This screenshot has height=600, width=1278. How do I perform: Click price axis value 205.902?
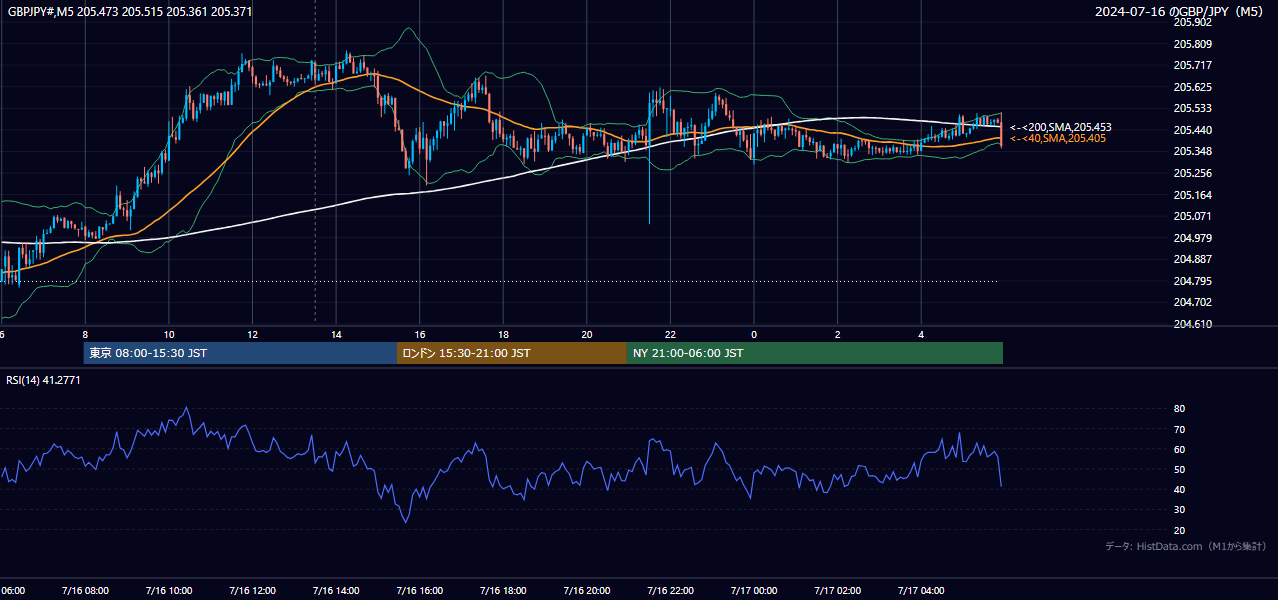click(x=1192, y=22)
